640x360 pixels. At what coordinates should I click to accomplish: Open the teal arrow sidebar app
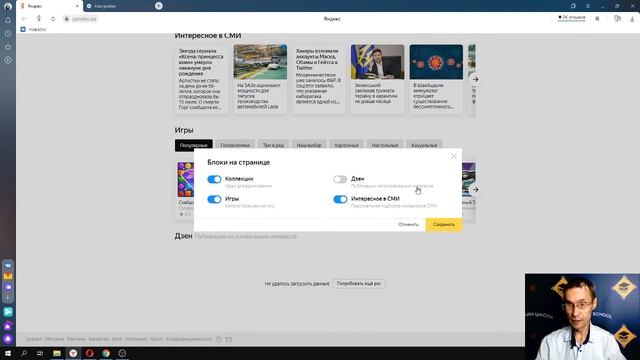click(x=8, y=312)
